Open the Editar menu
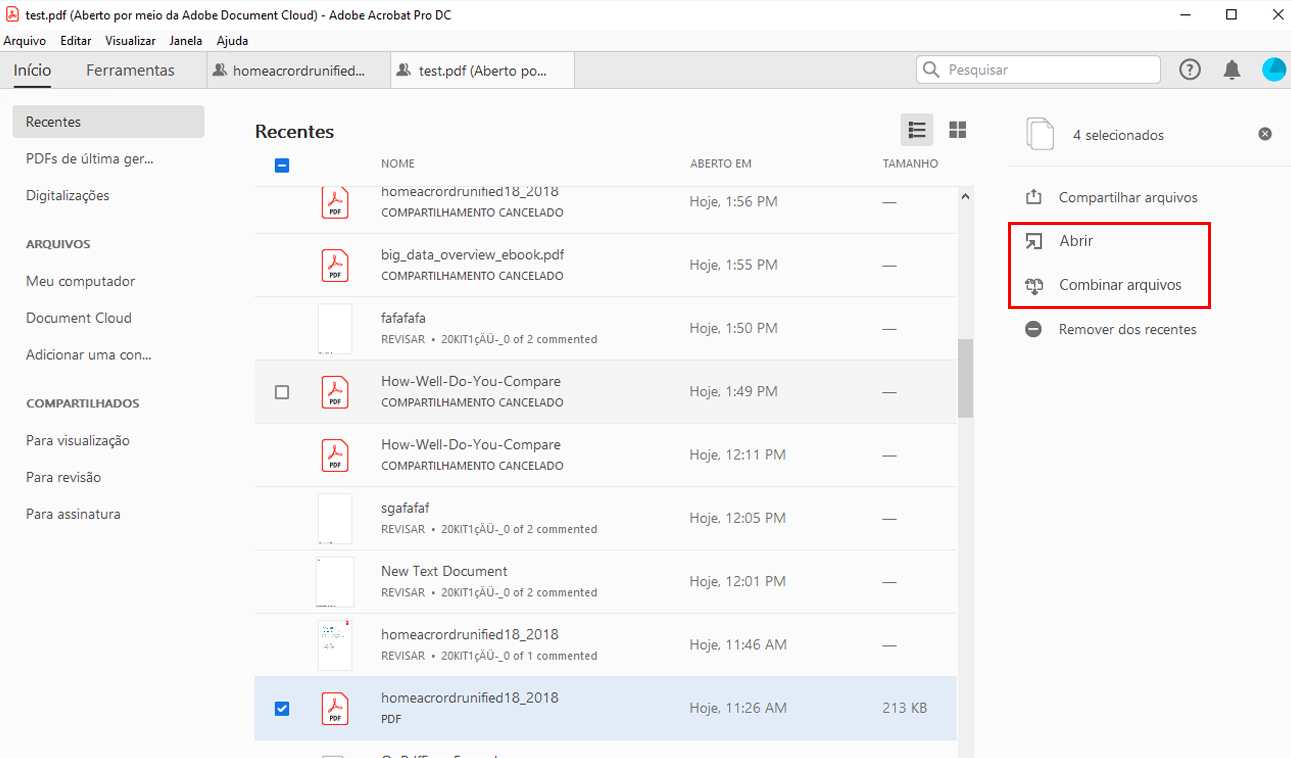1291x758 pixels. click(75, 41)
